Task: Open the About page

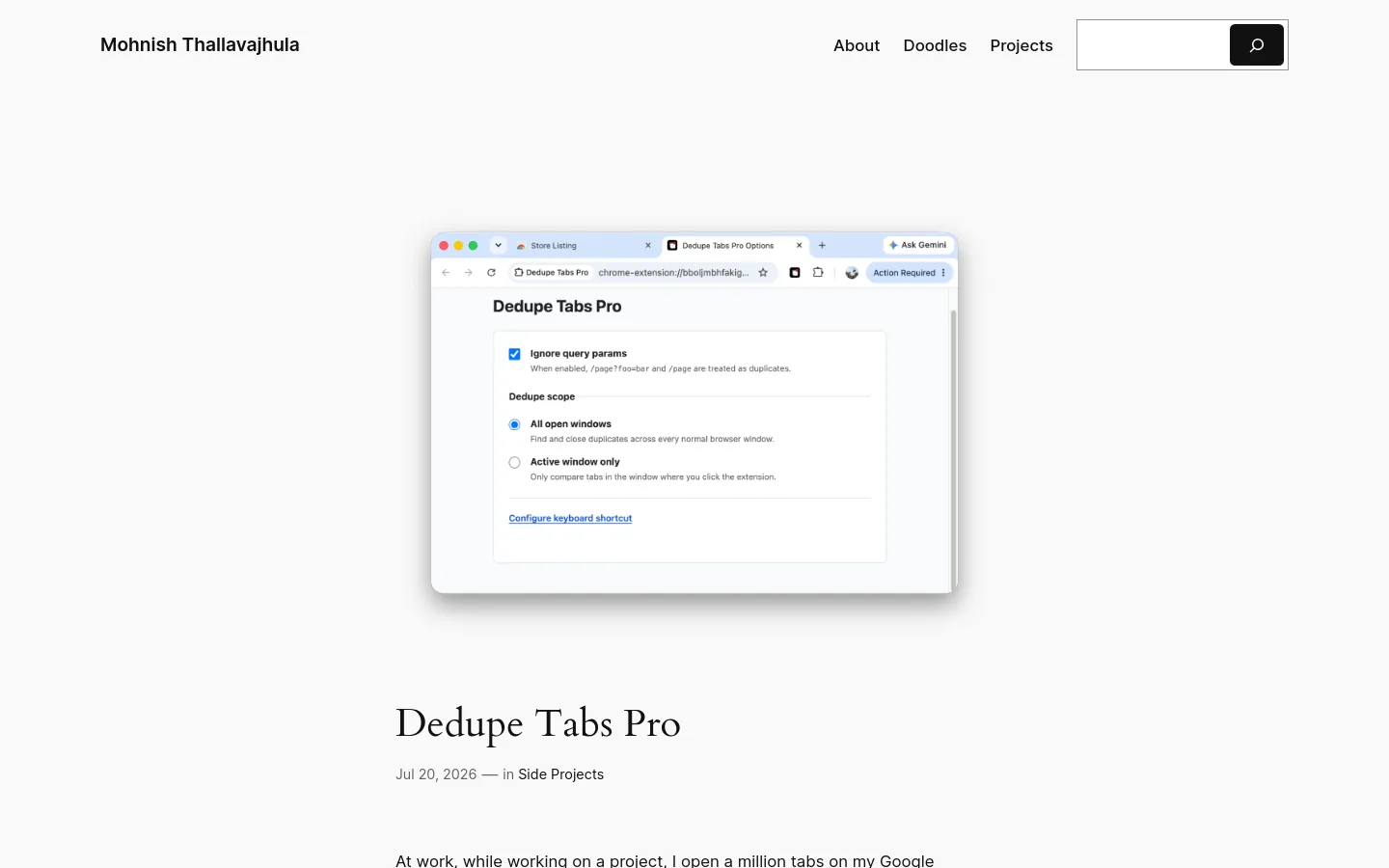Action: (857, 45)
